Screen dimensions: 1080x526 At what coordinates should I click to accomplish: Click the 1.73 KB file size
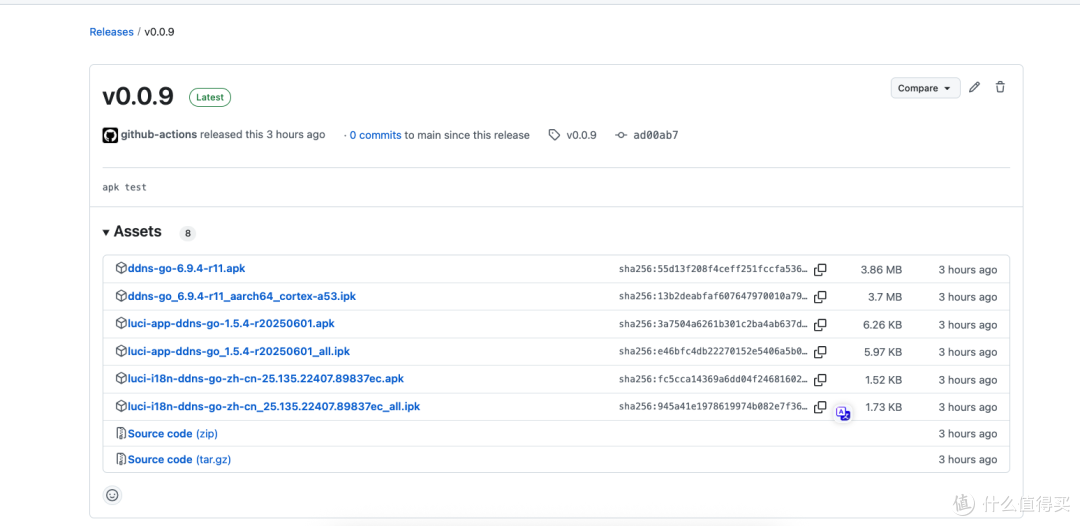(x=884, y=408)
